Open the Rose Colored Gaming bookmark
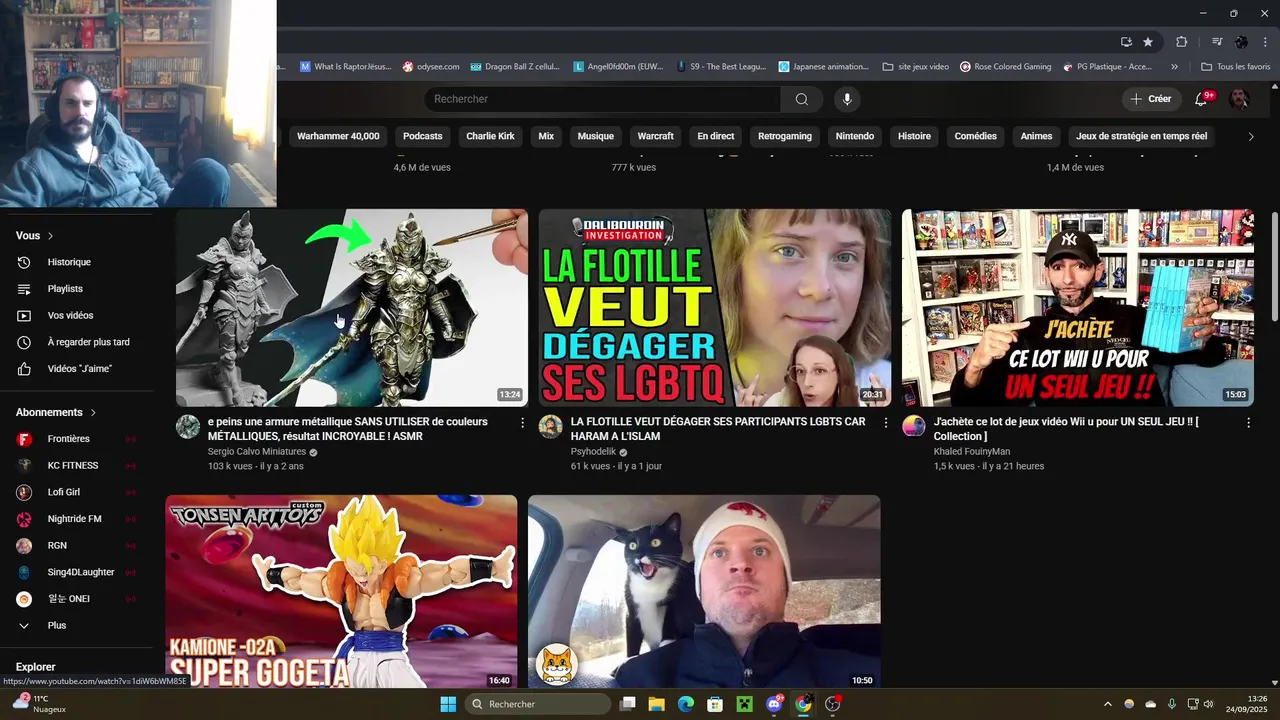The image size is (1280, 720). [x=1005, y=67]
